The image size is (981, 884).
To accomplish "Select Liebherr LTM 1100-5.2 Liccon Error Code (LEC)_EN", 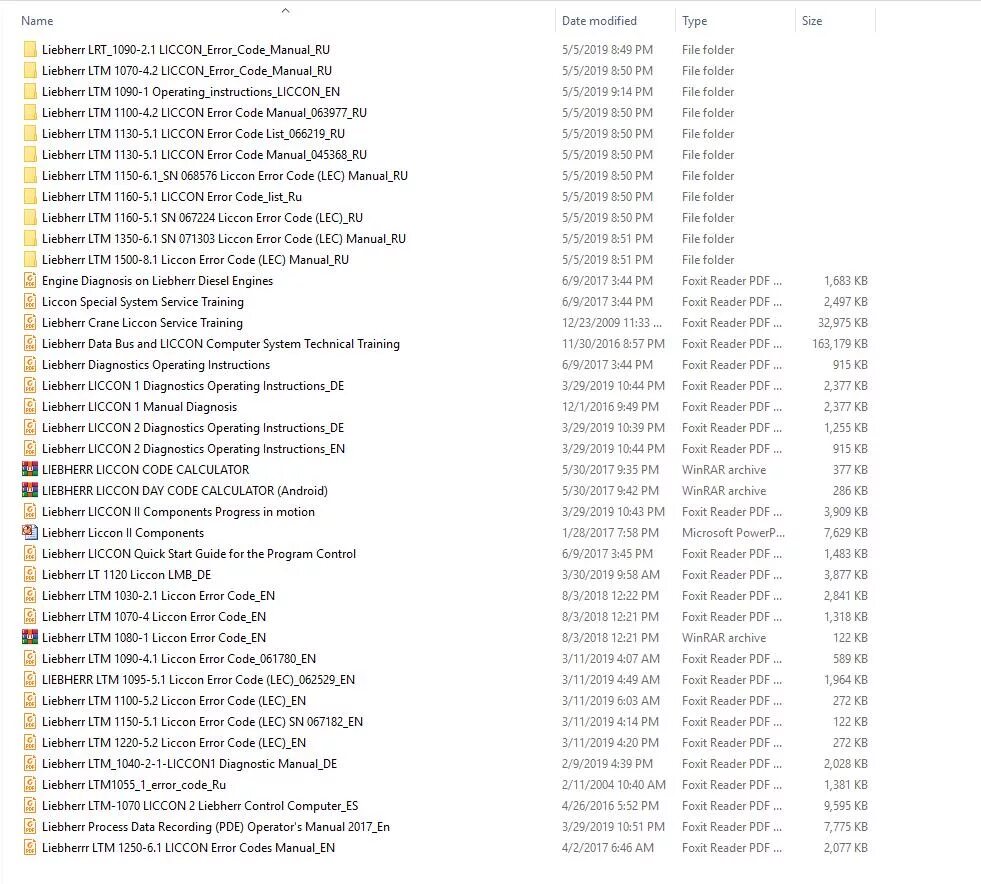I will click(x=174, y=701).
